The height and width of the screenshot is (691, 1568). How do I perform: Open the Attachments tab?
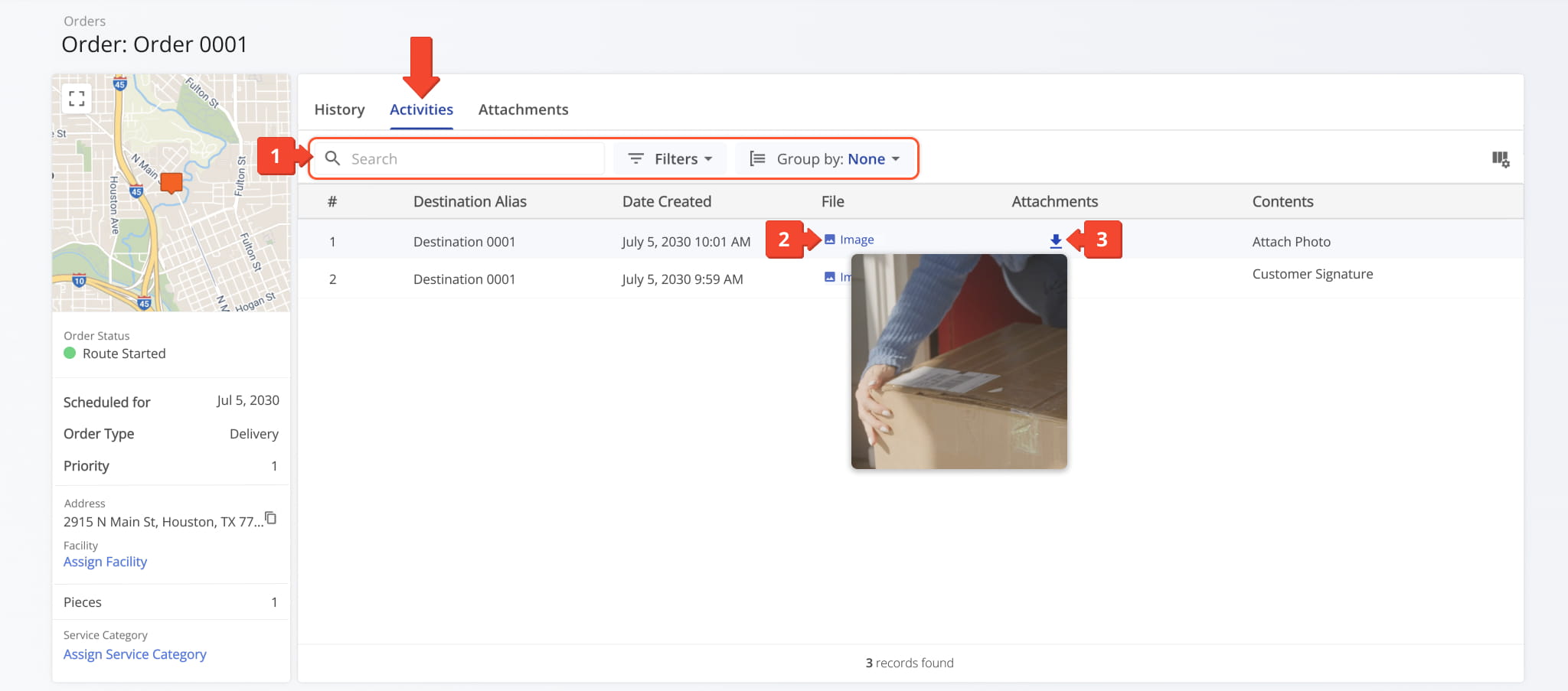tap(523, 109)
